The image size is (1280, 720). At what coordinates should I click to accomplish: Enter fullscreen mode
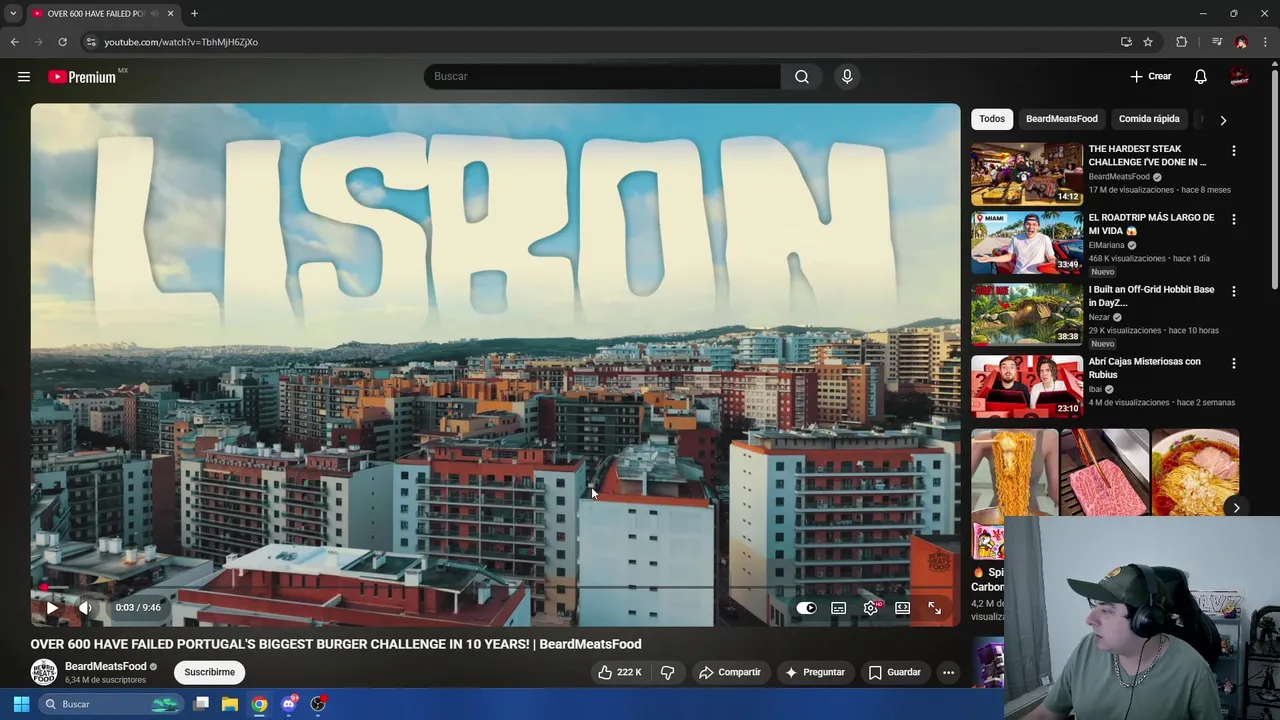pyautogui.click(x=935, y=608)
